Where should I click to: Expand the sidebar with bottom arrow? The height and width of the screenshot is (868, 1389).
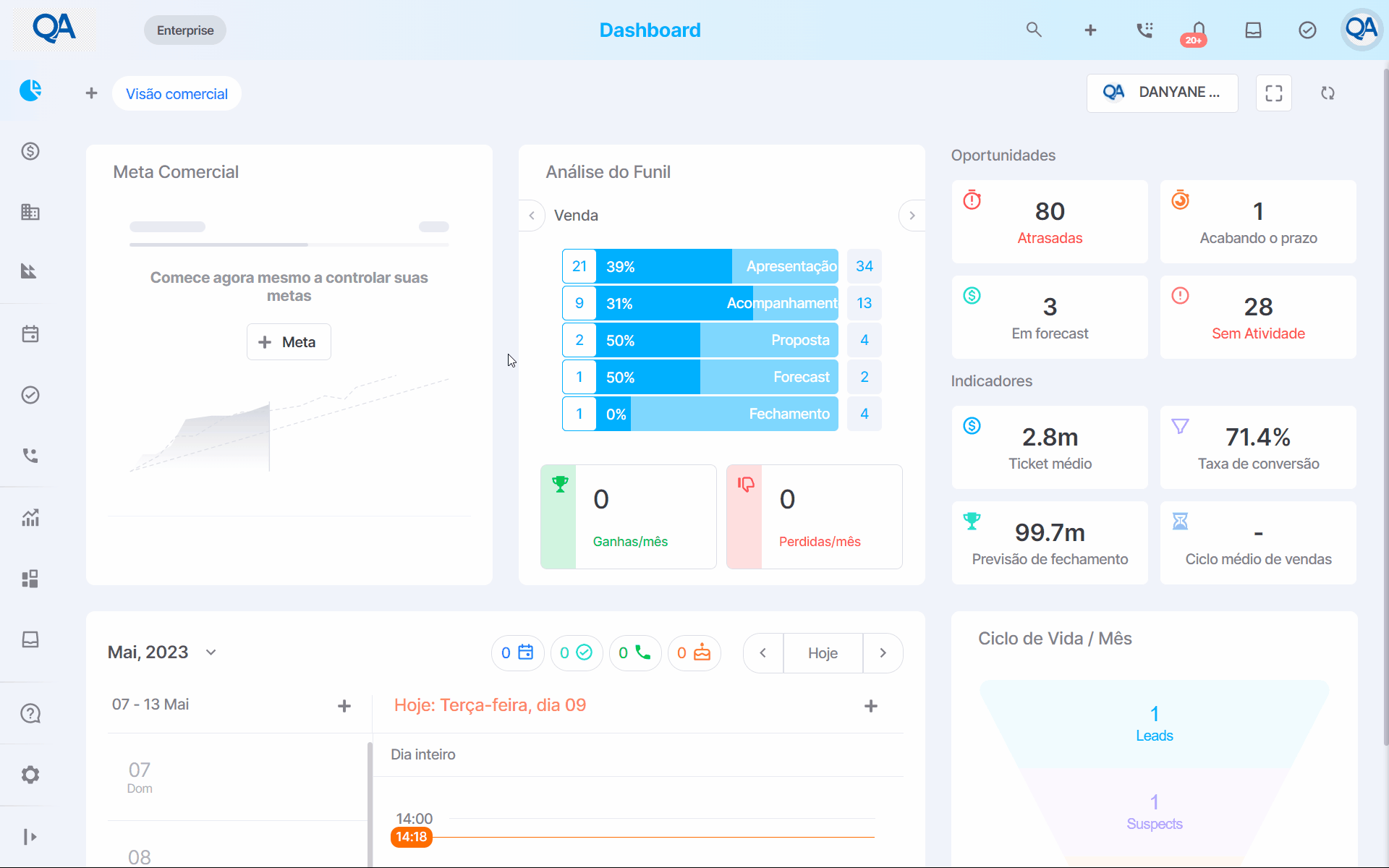30,837
